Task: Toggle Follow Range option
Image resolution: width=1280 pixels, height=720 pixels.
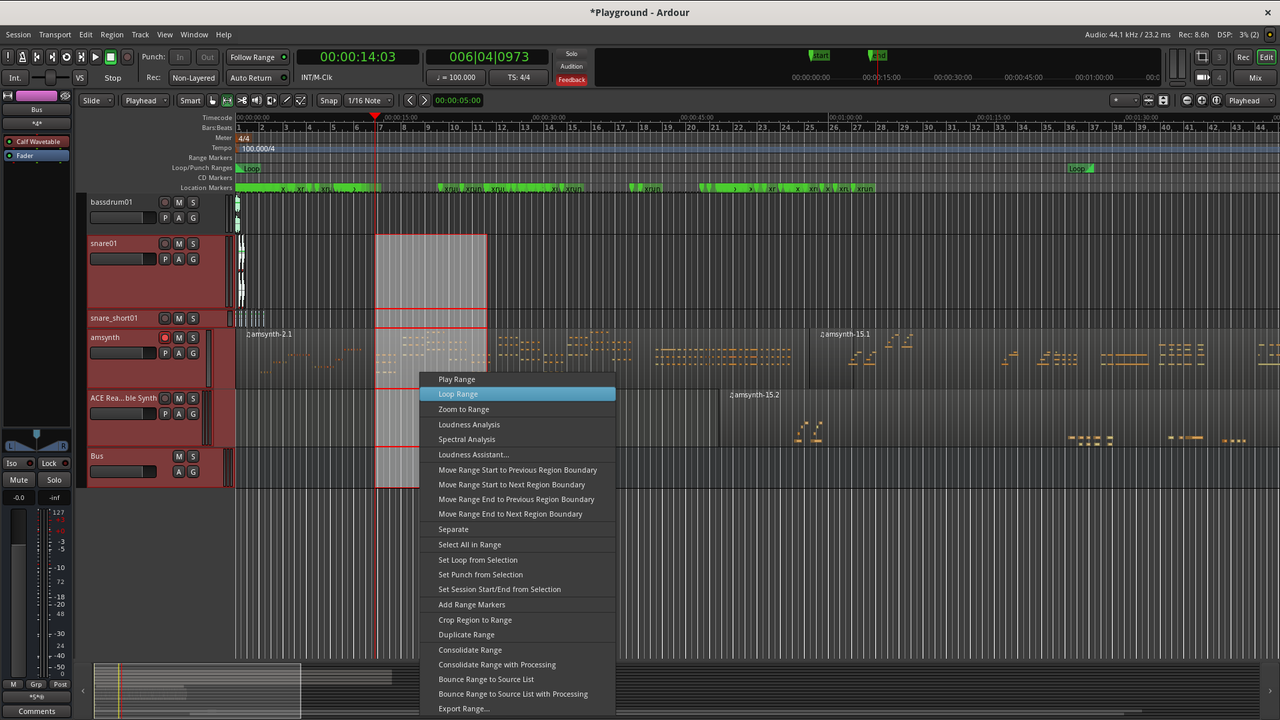Action: click(258, 57)
